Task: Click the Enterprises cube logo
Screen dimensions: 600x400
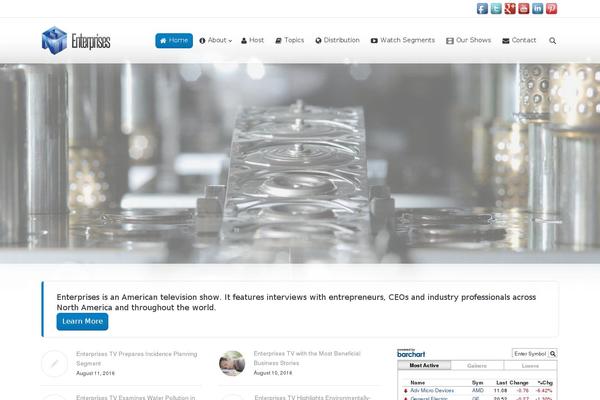Action: [x=54, y=41]
